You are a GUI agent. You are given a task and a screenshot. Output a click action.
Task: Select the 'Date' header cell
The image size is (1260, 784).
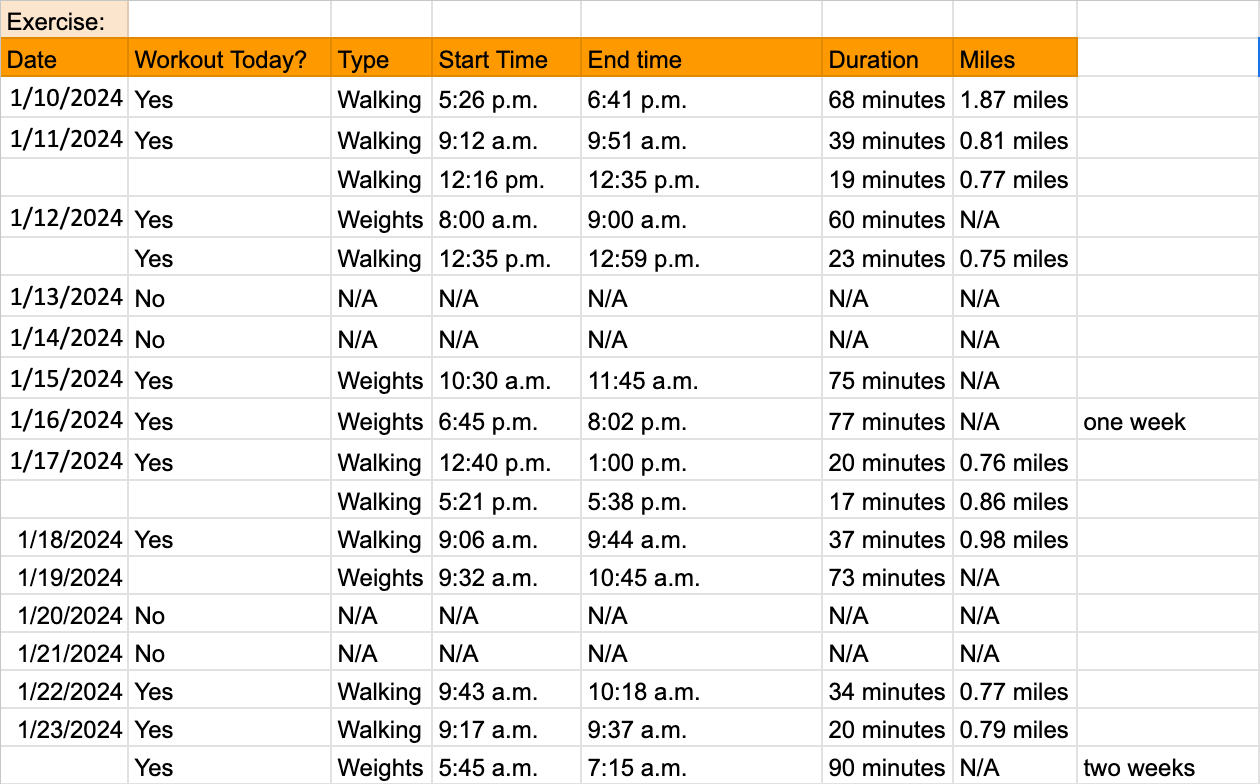64,58
